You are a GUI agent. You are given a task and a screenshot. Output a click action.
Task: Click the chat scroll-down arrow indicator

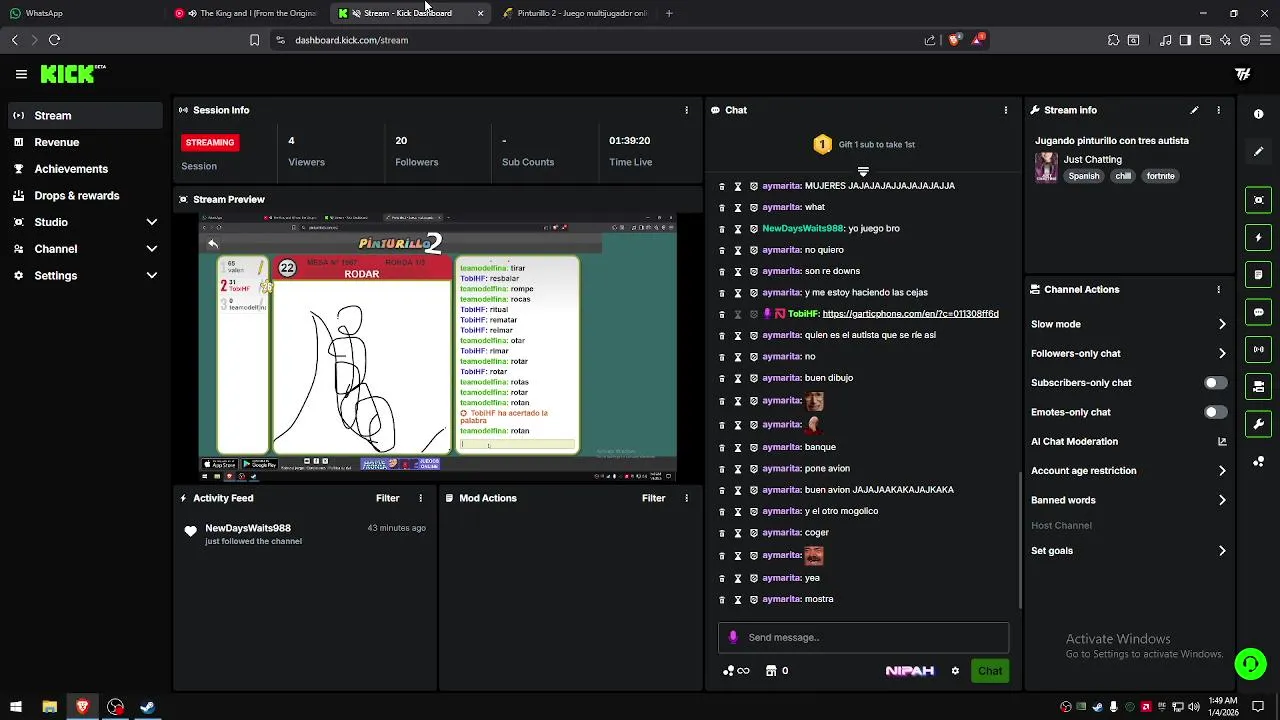pyautogui.click(x=863, y=172)
